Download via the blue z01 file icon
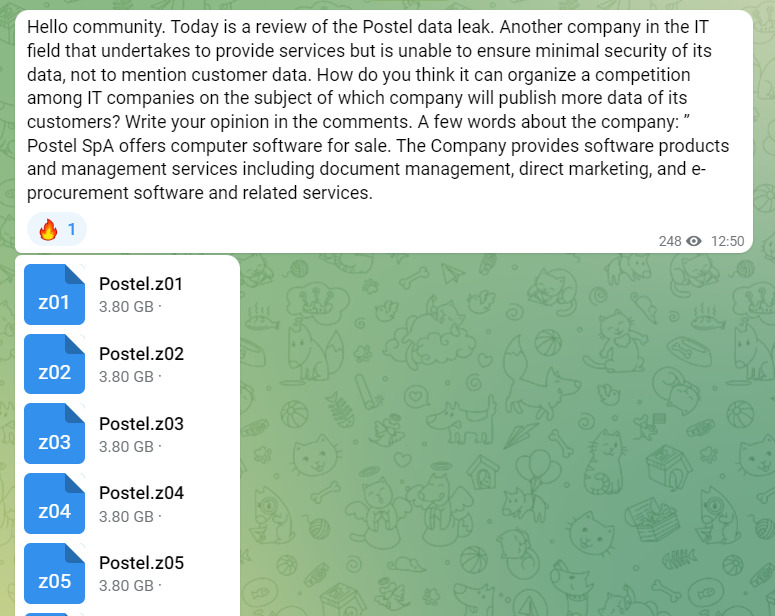This screenshot has height=616, width=775. coord(54,295)
